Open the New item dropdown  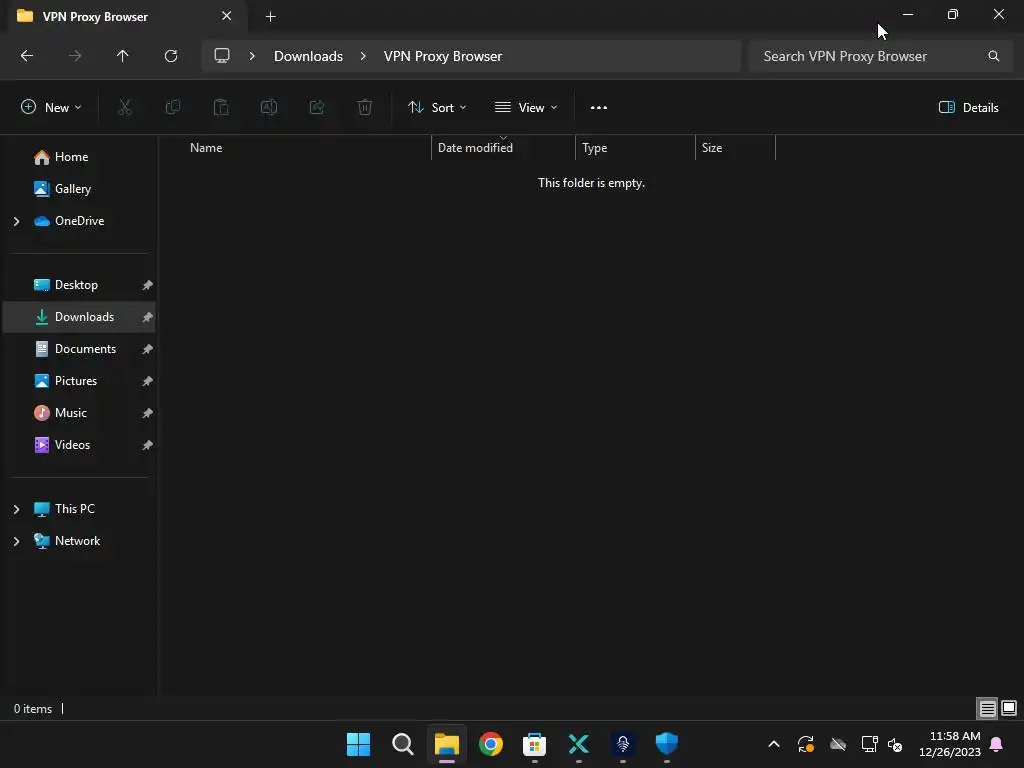pyautogui.click(x=51, y=108)
